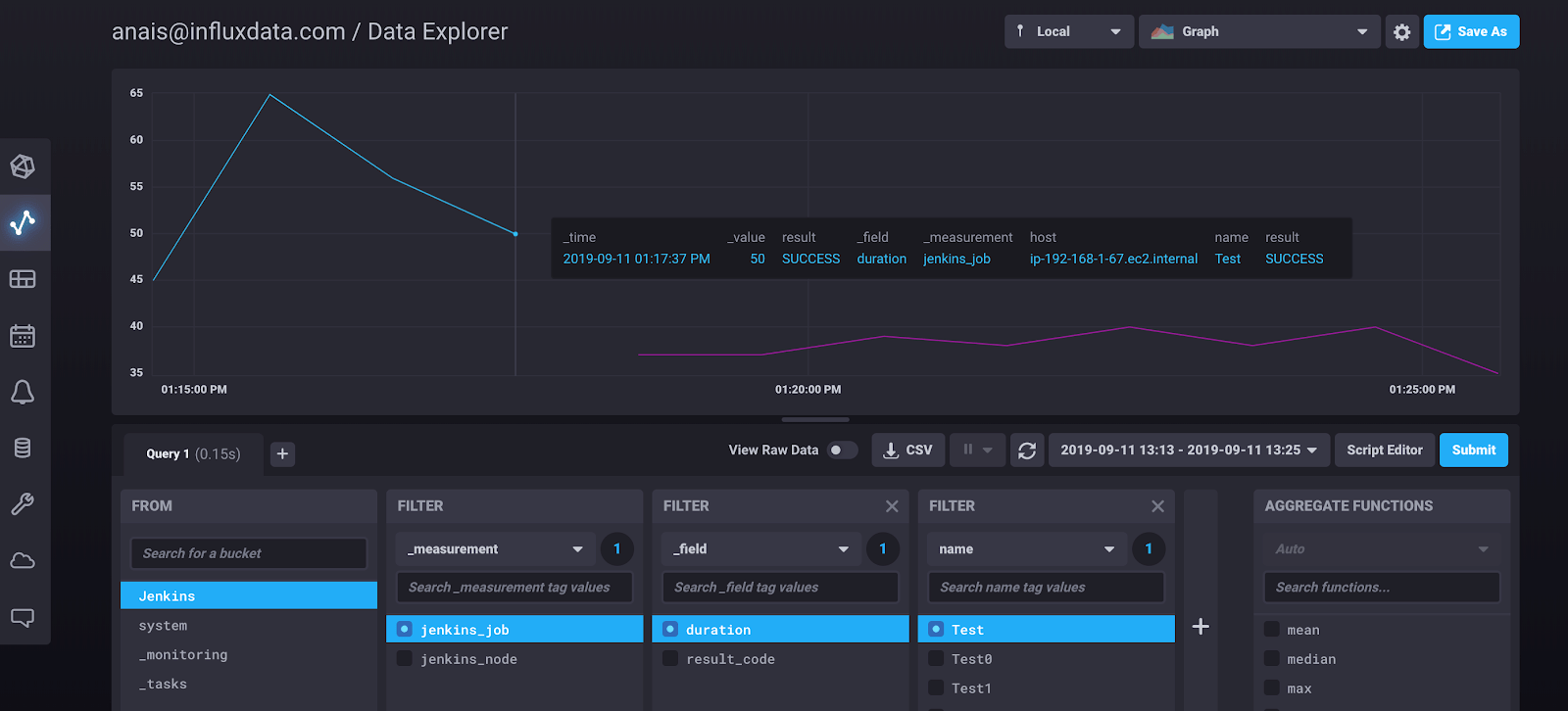Click the Search for a bucket field

(x=249, y=553)
